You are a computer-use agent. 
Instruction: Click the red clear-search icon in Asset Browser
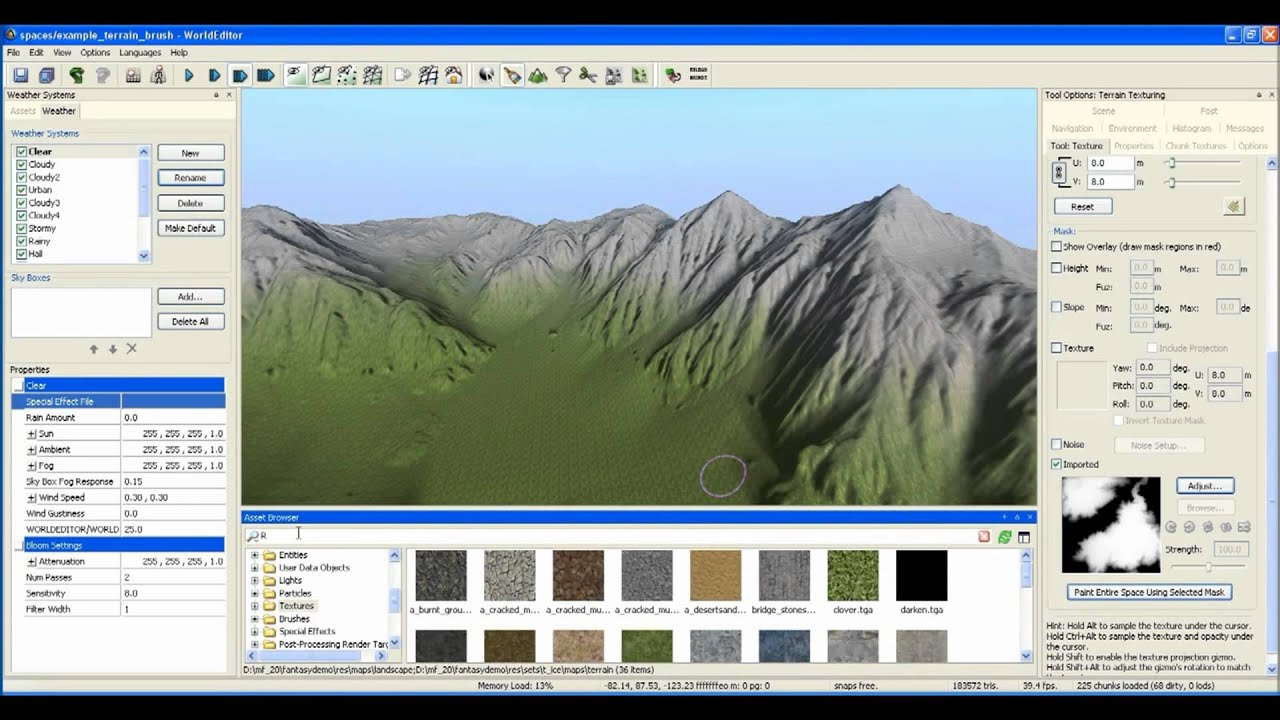click(x=984, y=537)
